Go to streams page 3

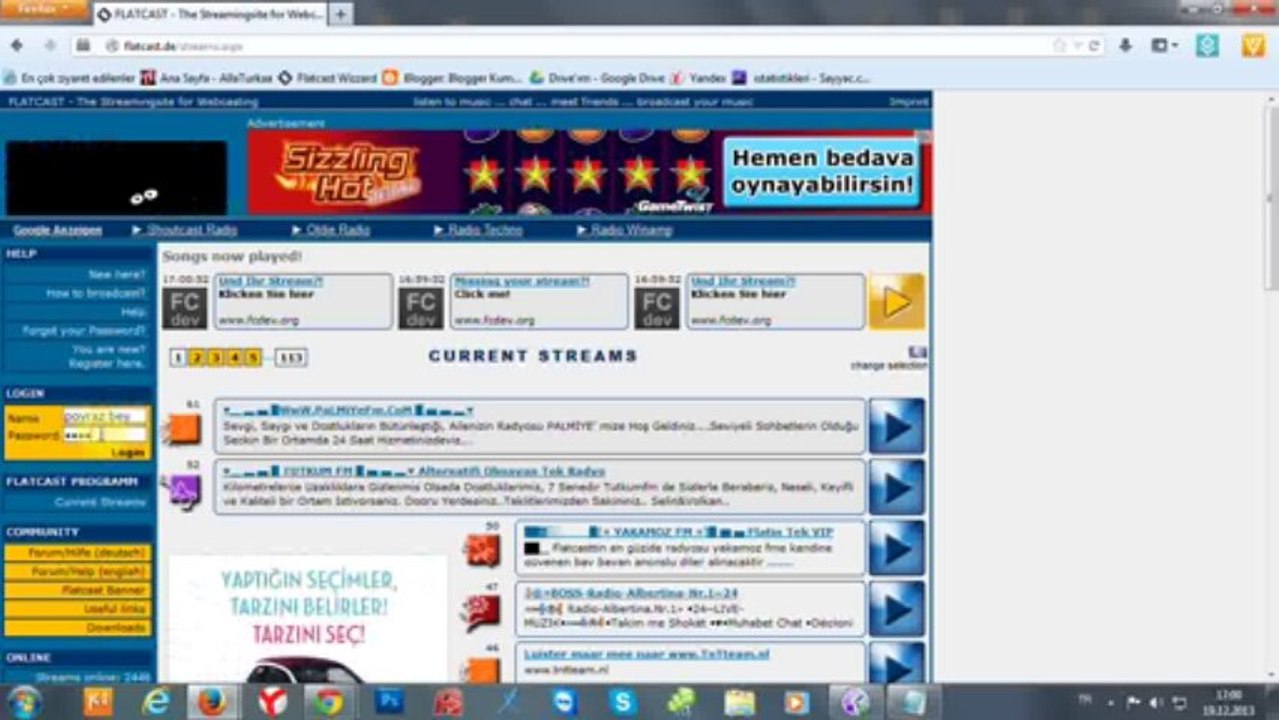[x=216, y=358]
